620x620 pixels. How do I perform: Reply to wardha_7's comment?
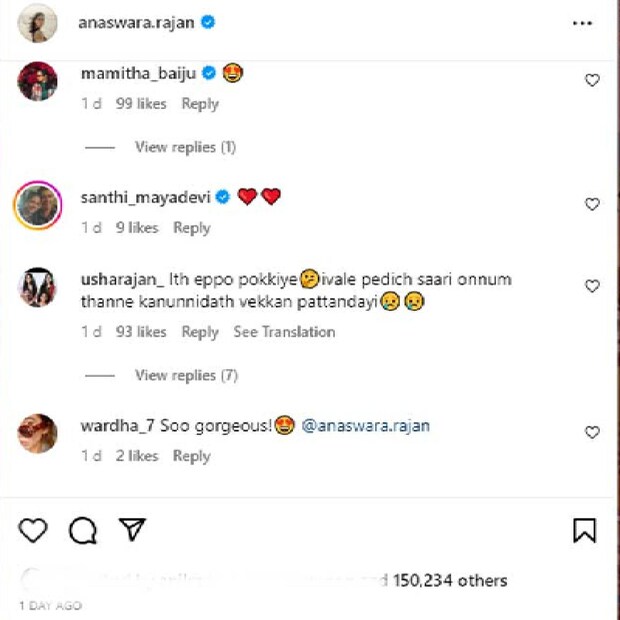click(191, 456)
